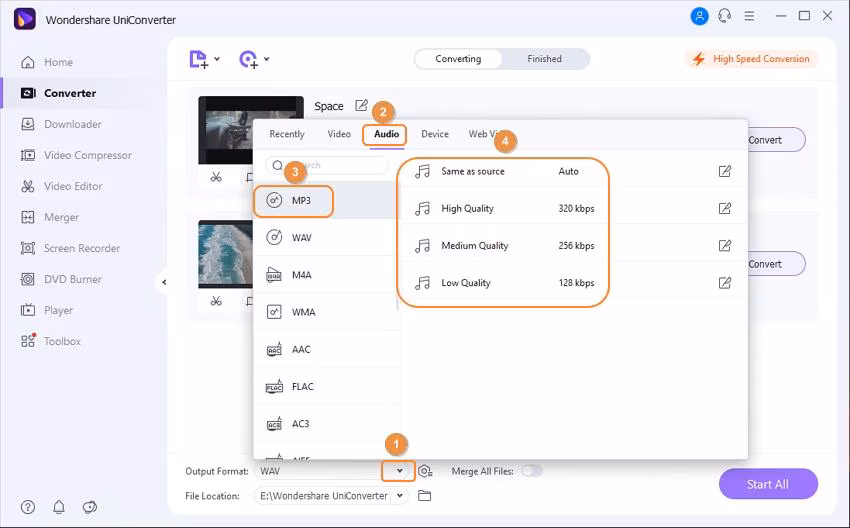Viewport: 850px width, 528px height.
Task: Expand the Add Files dropdown arrow
Action: (x=217, y=59)
